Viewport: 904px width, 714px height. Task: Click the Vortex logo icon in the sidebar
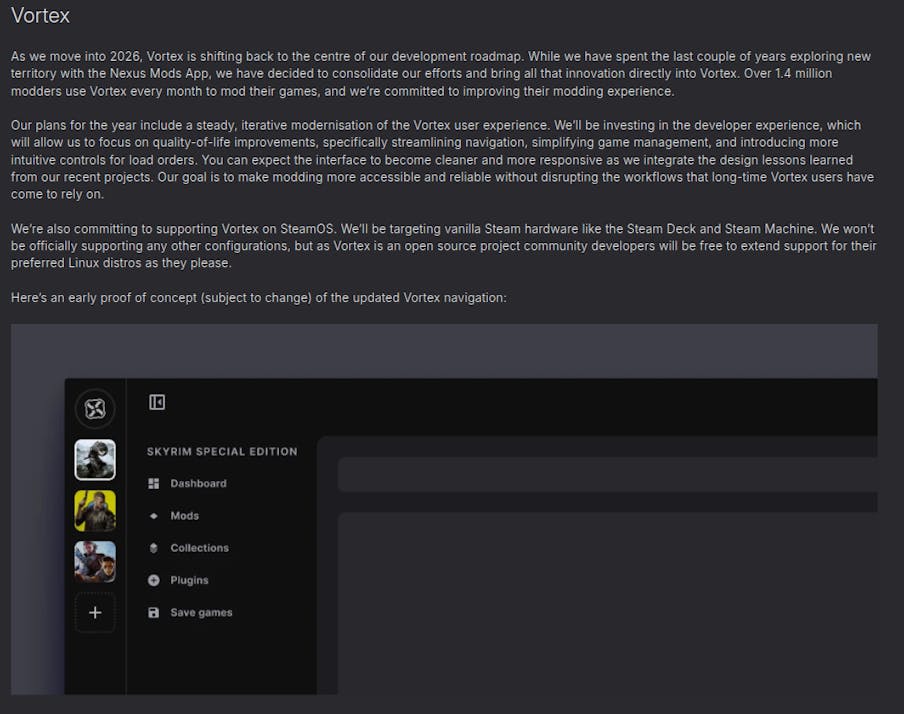coord(95,408)
